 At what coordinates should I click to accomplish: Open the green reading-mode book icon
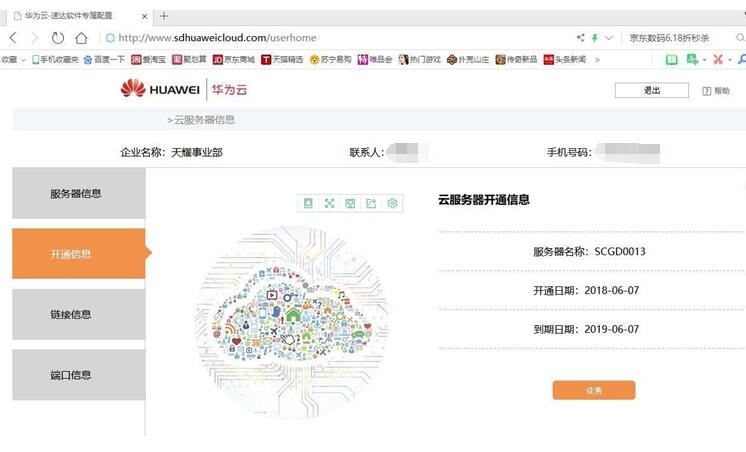[671, 59]
